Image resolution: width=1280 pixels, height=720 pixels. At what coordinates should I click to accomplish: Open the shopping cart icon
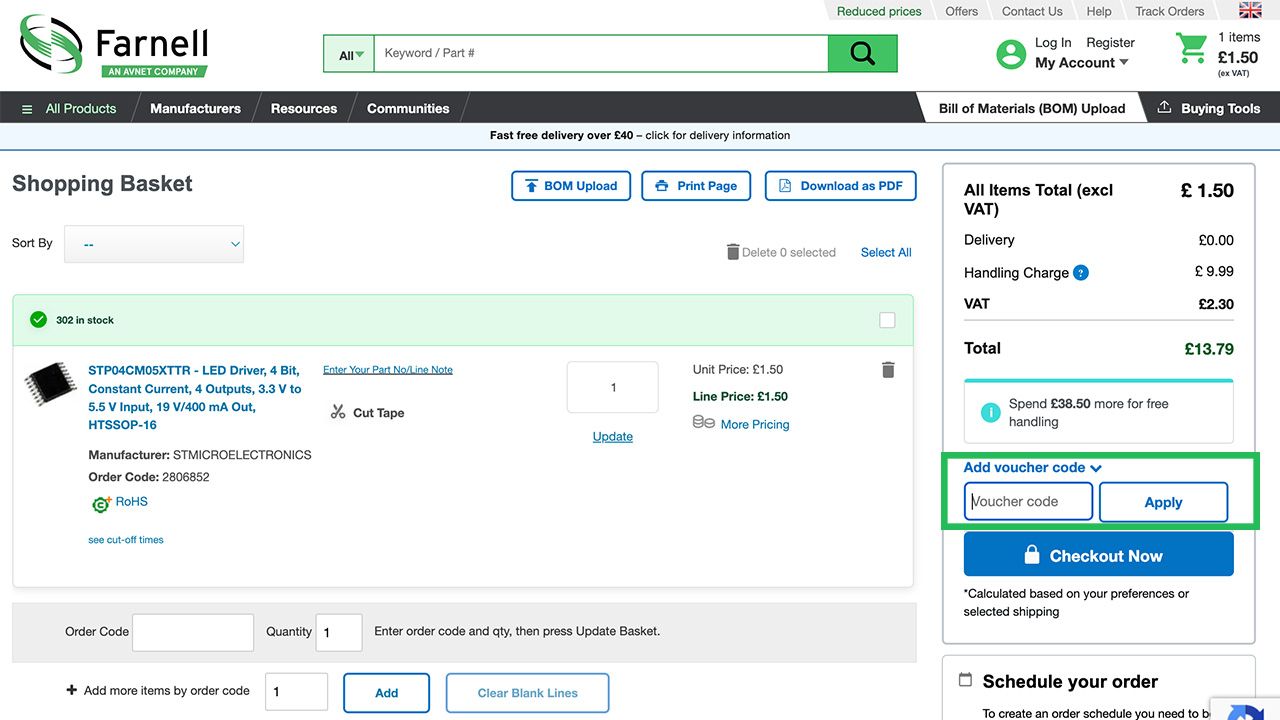tap(1191, 48)
